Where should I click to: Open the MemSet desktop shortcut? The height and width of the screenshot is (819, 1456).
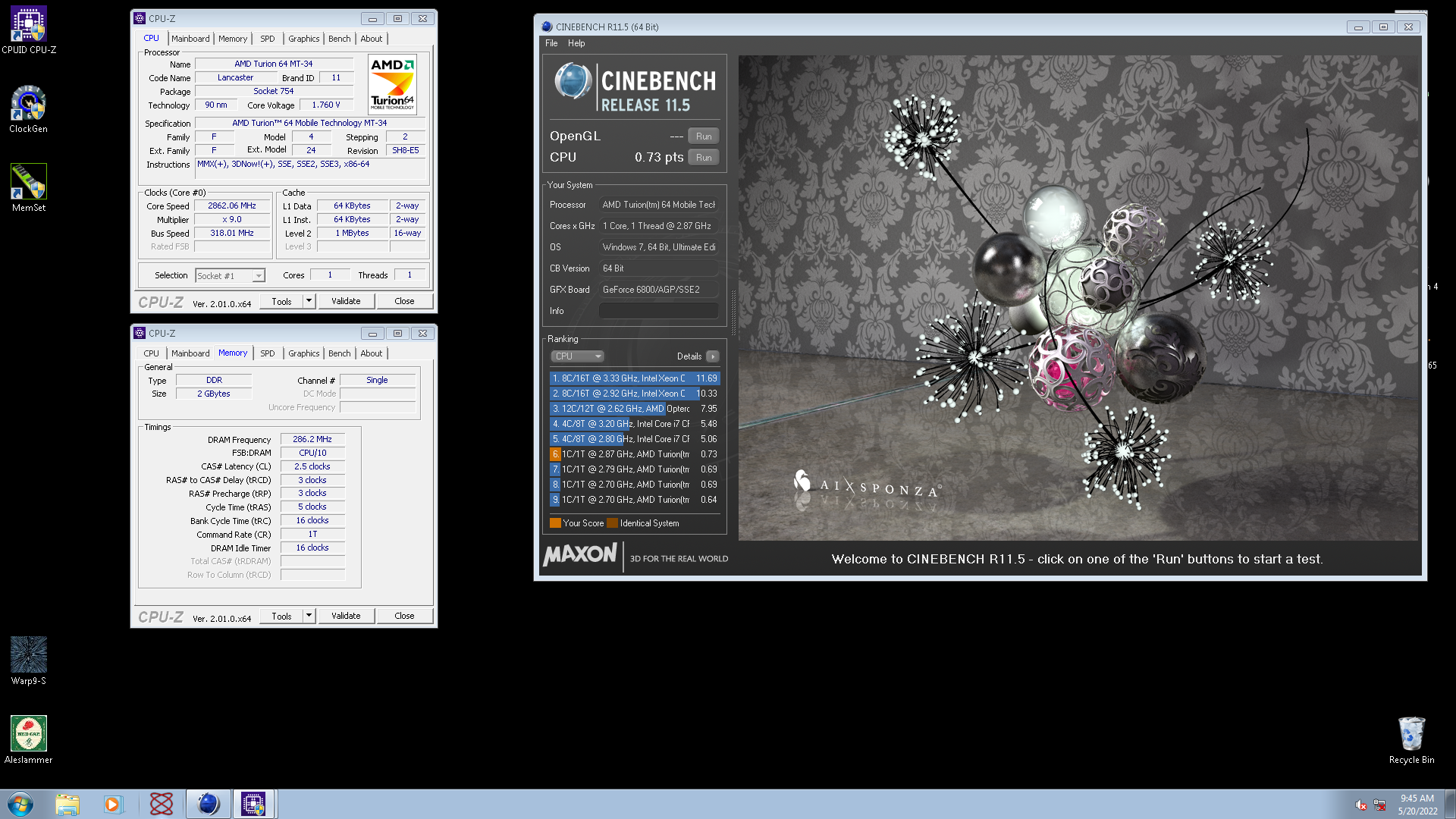click(x=29, y=188)
